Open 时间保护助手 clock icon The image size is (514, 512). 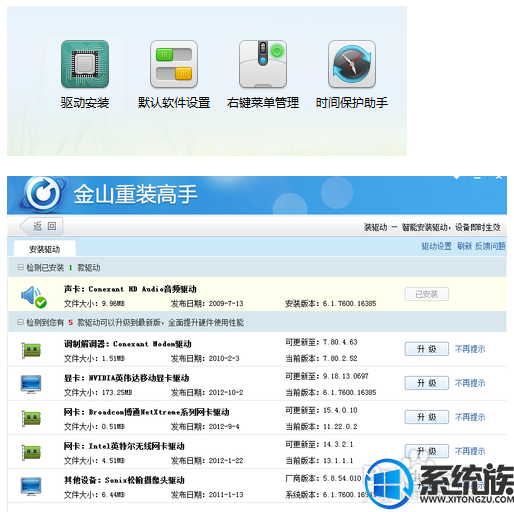click(x=352, y=64)
